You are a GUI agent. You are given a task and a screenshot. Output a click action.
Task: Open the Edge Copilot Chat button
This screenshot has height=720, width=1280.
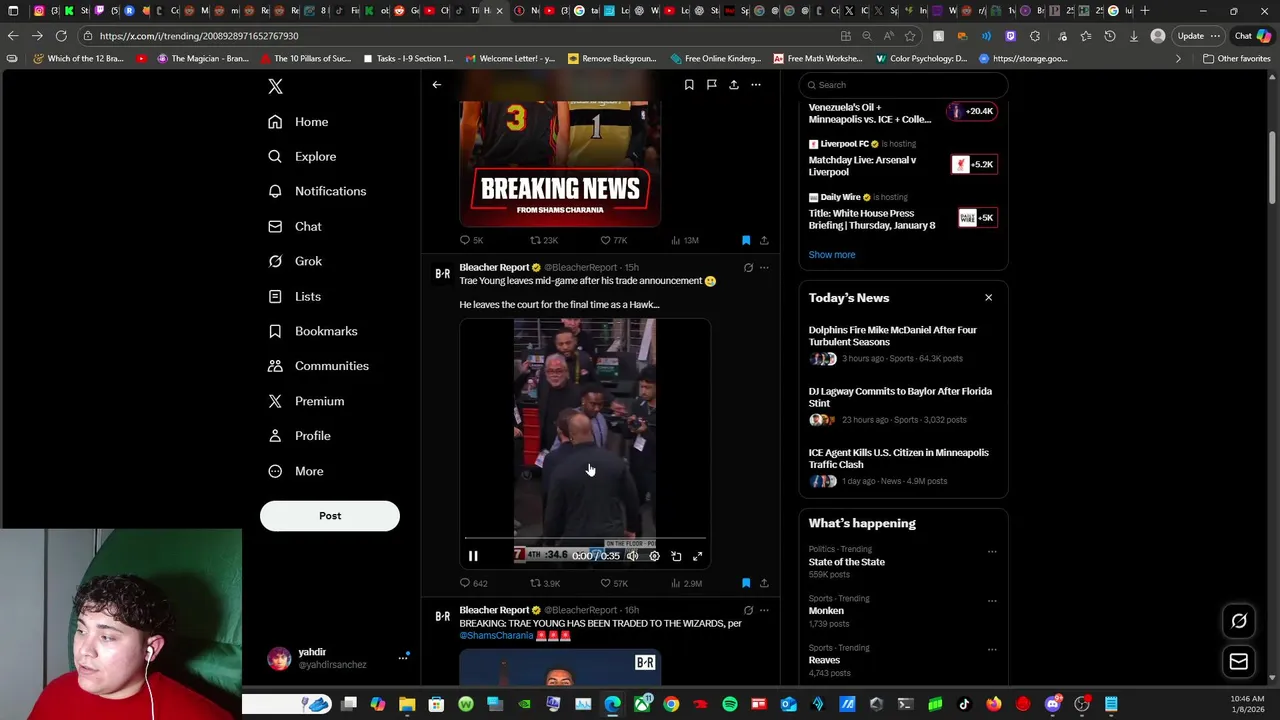pyautogui.click(x=1251, y=36)
